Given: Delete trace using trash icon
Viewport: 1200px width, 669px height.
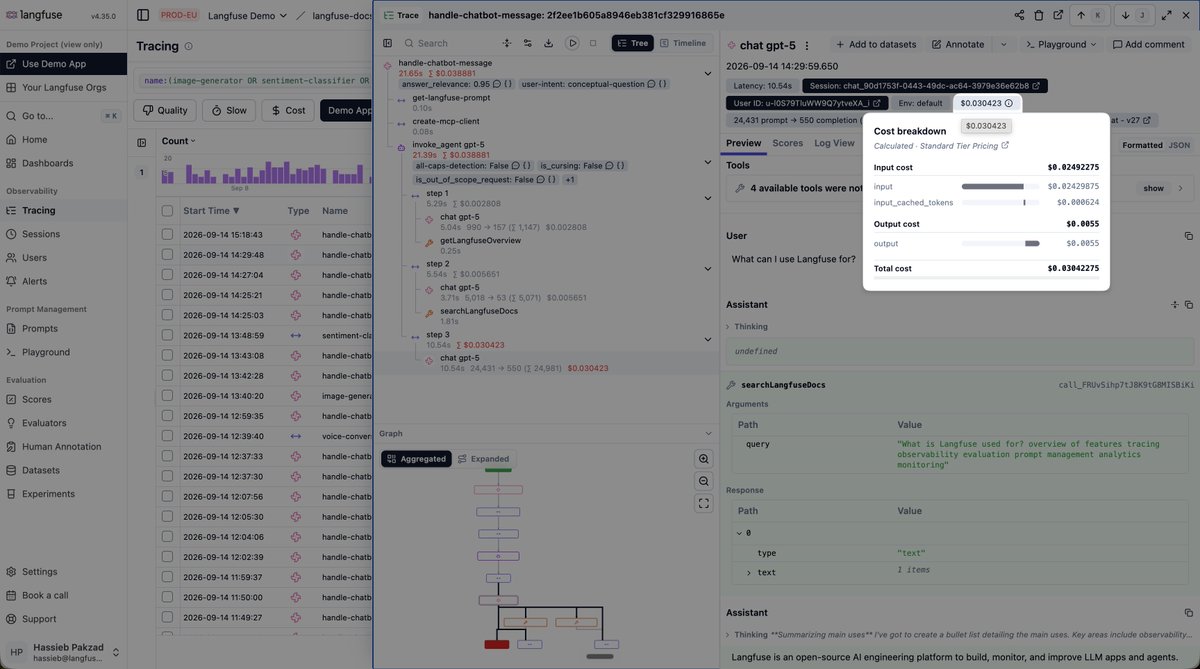Looking at the screenshot, I should [1038, 15].
